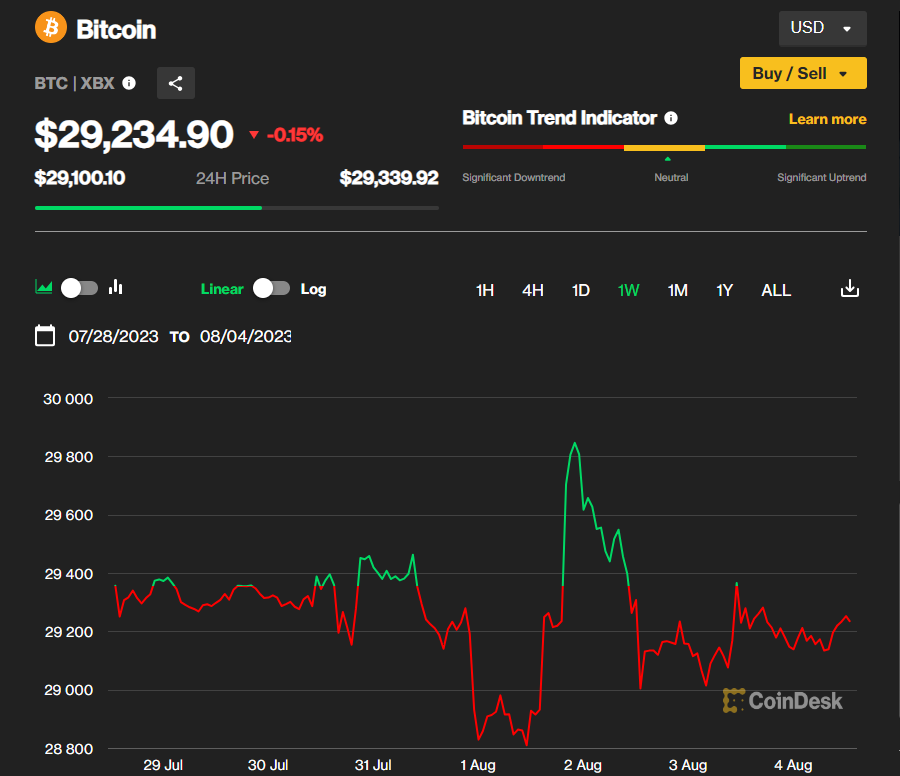Download chart data via download icon
The width and height of the screenshot is (900, 776).
click(849, 289)
